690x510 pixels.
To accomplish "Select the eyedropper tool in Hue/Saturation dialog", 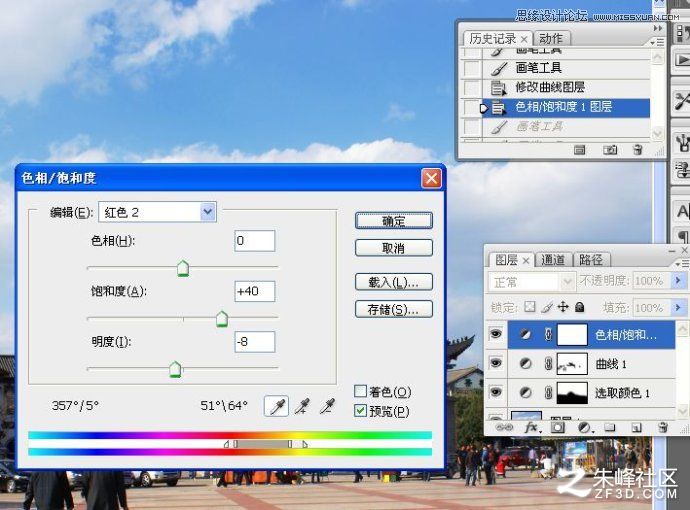I will coord(276,406).
